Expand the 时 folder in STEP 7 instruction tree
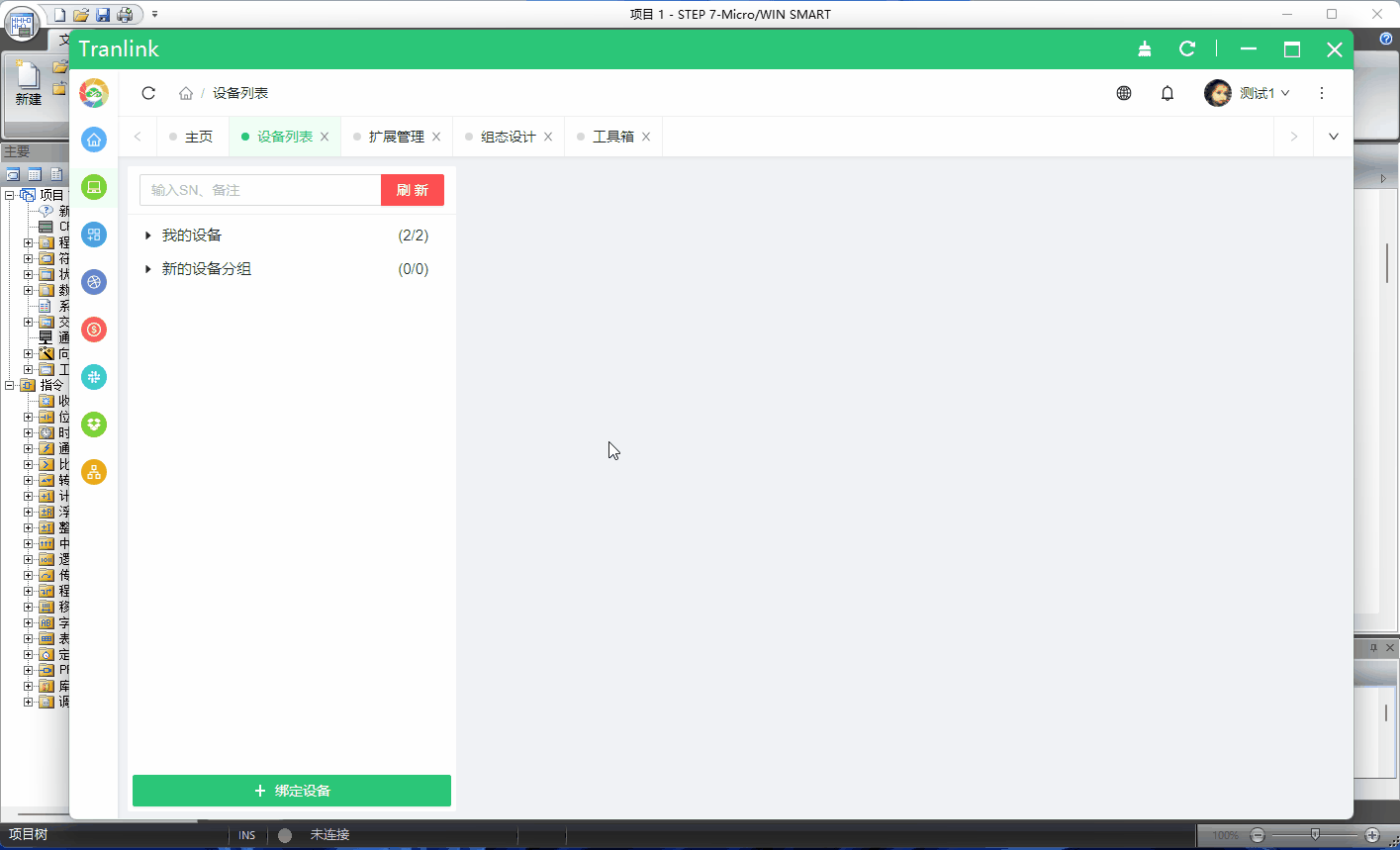Image resolution: width=1400 pixels, height=850 pixels. [29, 433]
